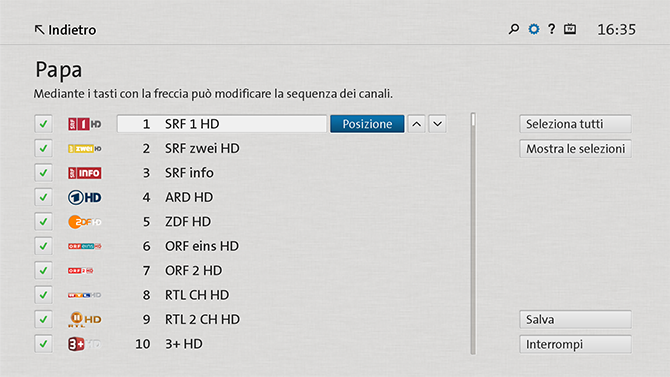Click the Salva button

pyautogui.click(x=575, y=319)
